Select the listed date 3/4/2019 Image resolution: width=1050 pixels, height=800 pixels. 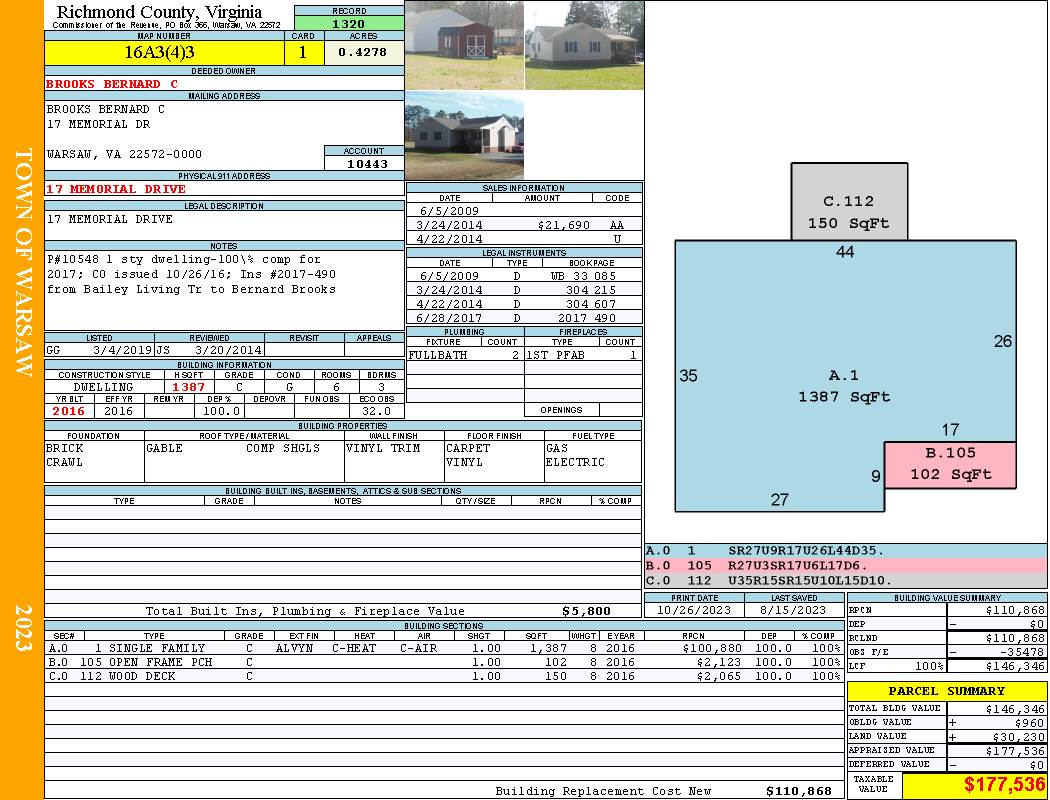pos(123,350)
